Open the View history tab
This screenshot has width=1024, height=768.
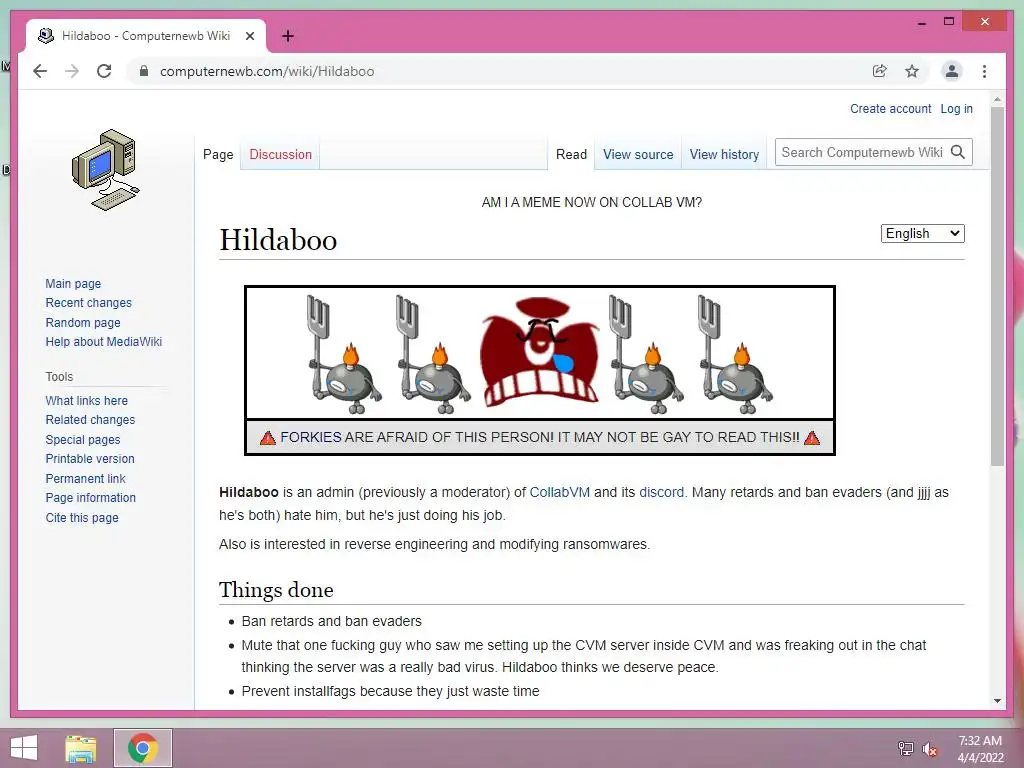[724, 155]
